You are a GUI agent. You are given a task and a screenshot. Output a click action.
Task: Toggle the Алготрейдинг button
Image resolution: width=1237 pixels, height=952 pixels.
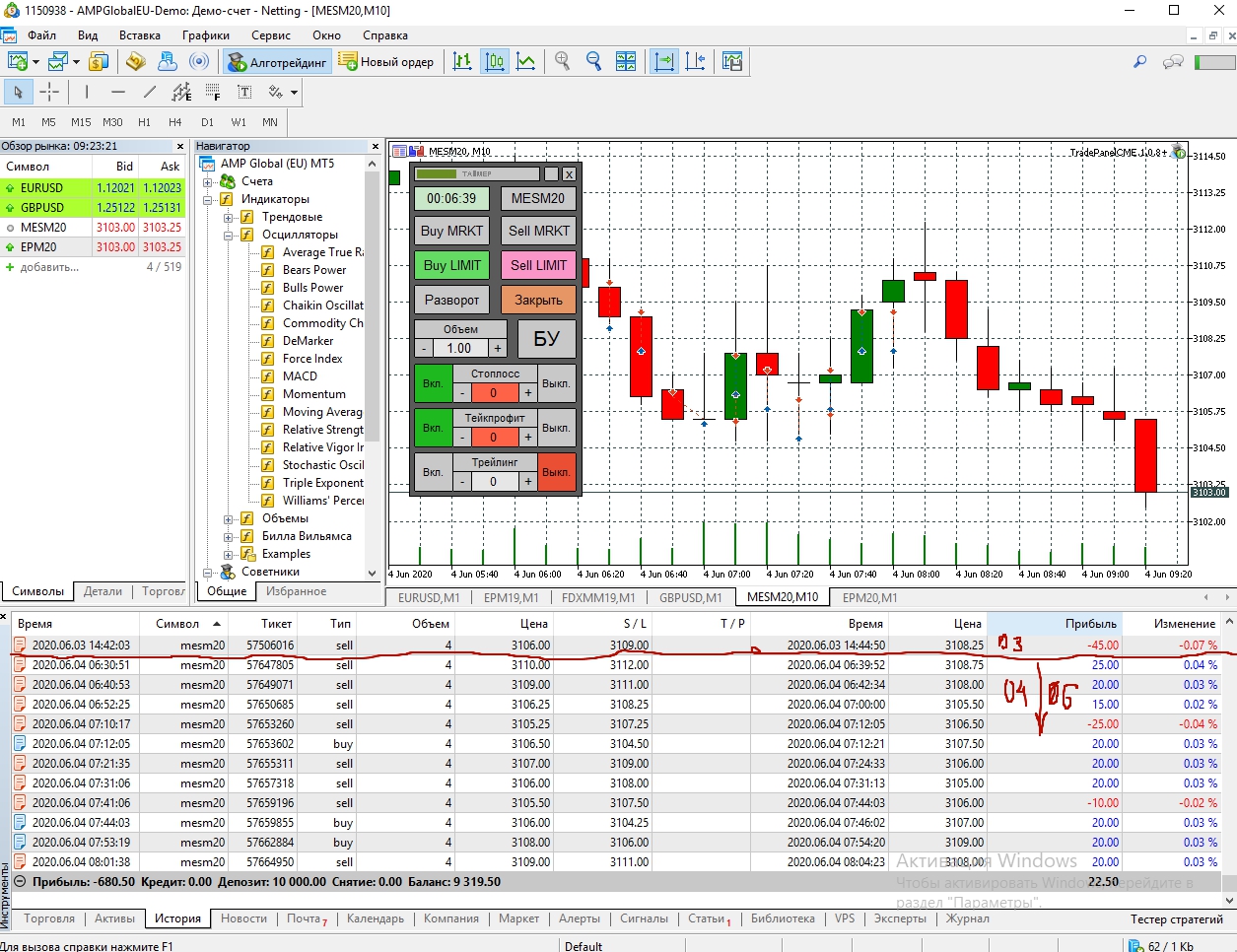(x=277, y=62)
